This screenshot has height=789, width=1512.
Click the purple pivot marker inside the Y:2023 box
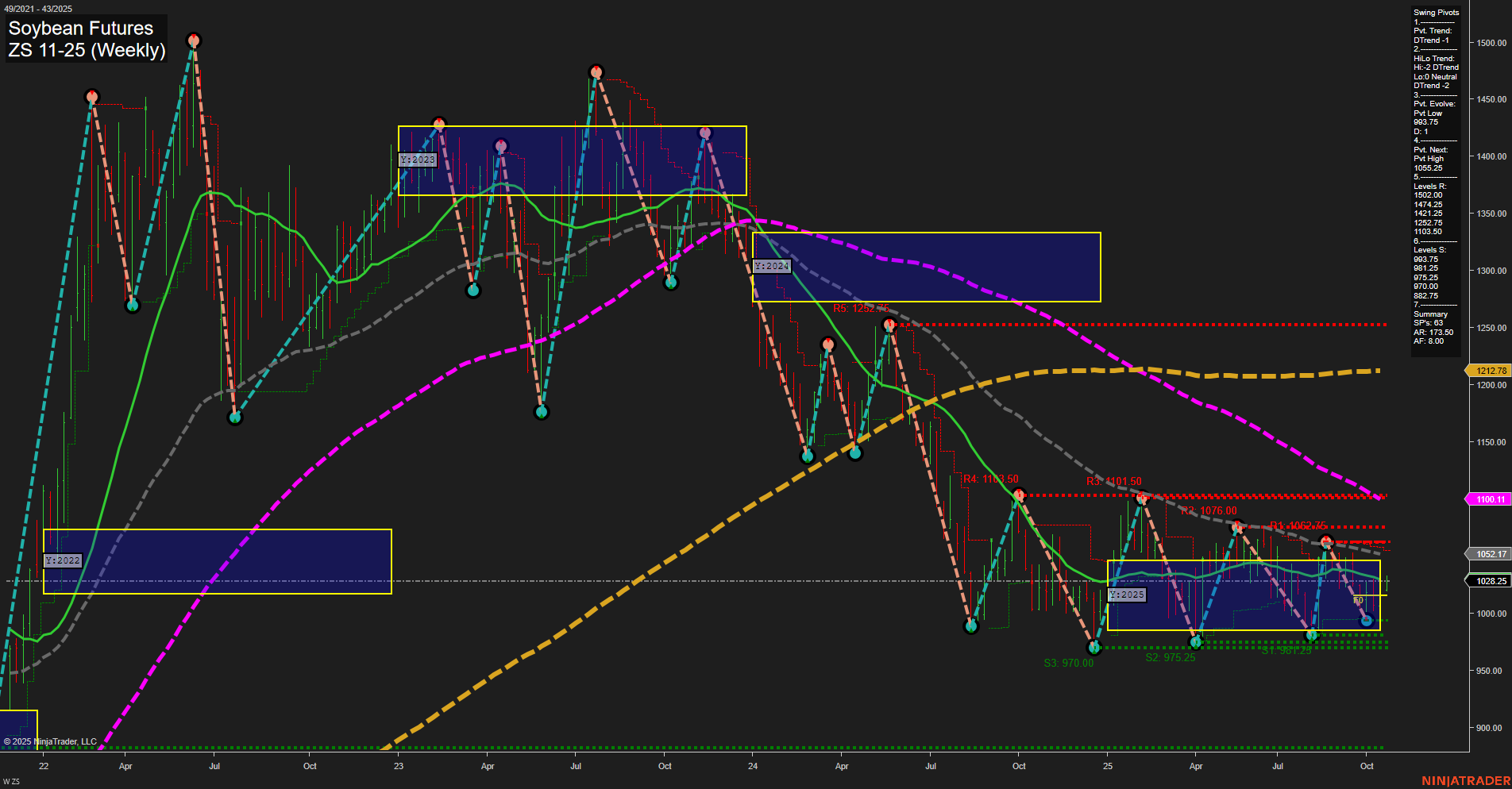pos(499,144)
